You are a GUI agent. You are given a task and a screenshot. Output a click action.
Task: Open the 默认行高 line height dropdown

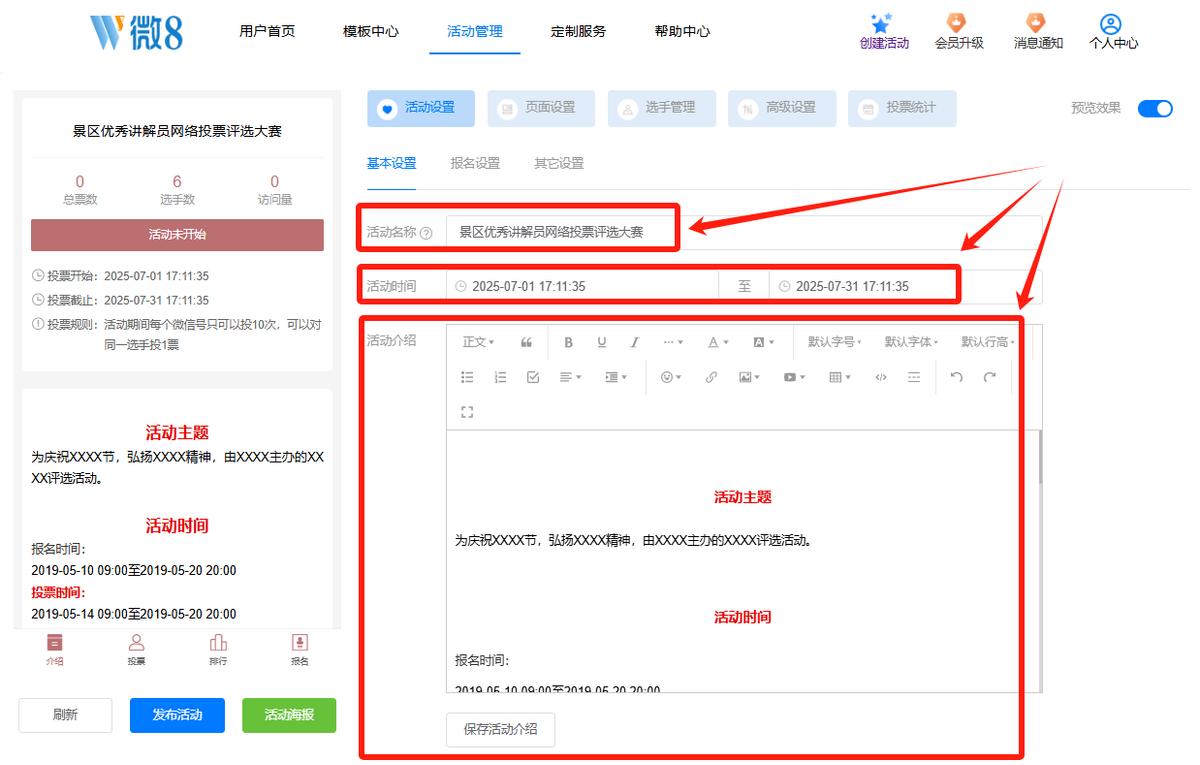click(x=988, y=342)
